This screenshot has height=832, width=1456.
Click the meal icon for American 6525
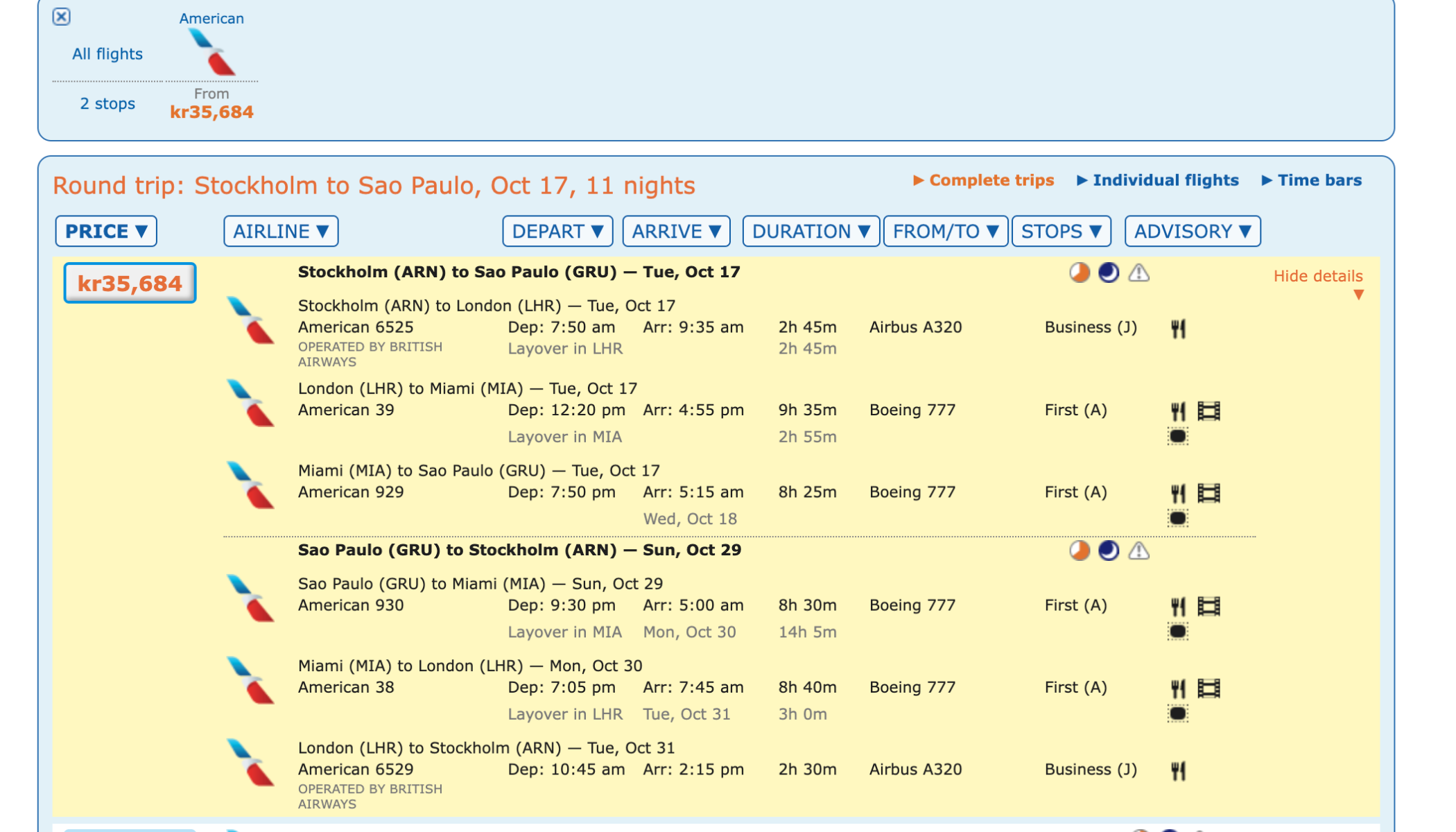coord(1178,328)
